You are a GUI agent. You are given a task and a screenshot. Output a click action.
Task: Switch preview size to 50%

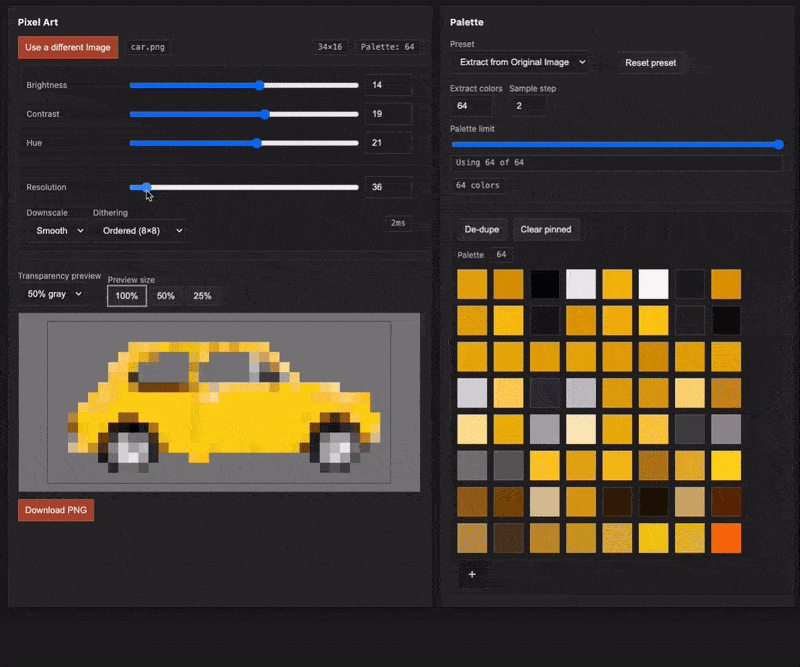166,296
